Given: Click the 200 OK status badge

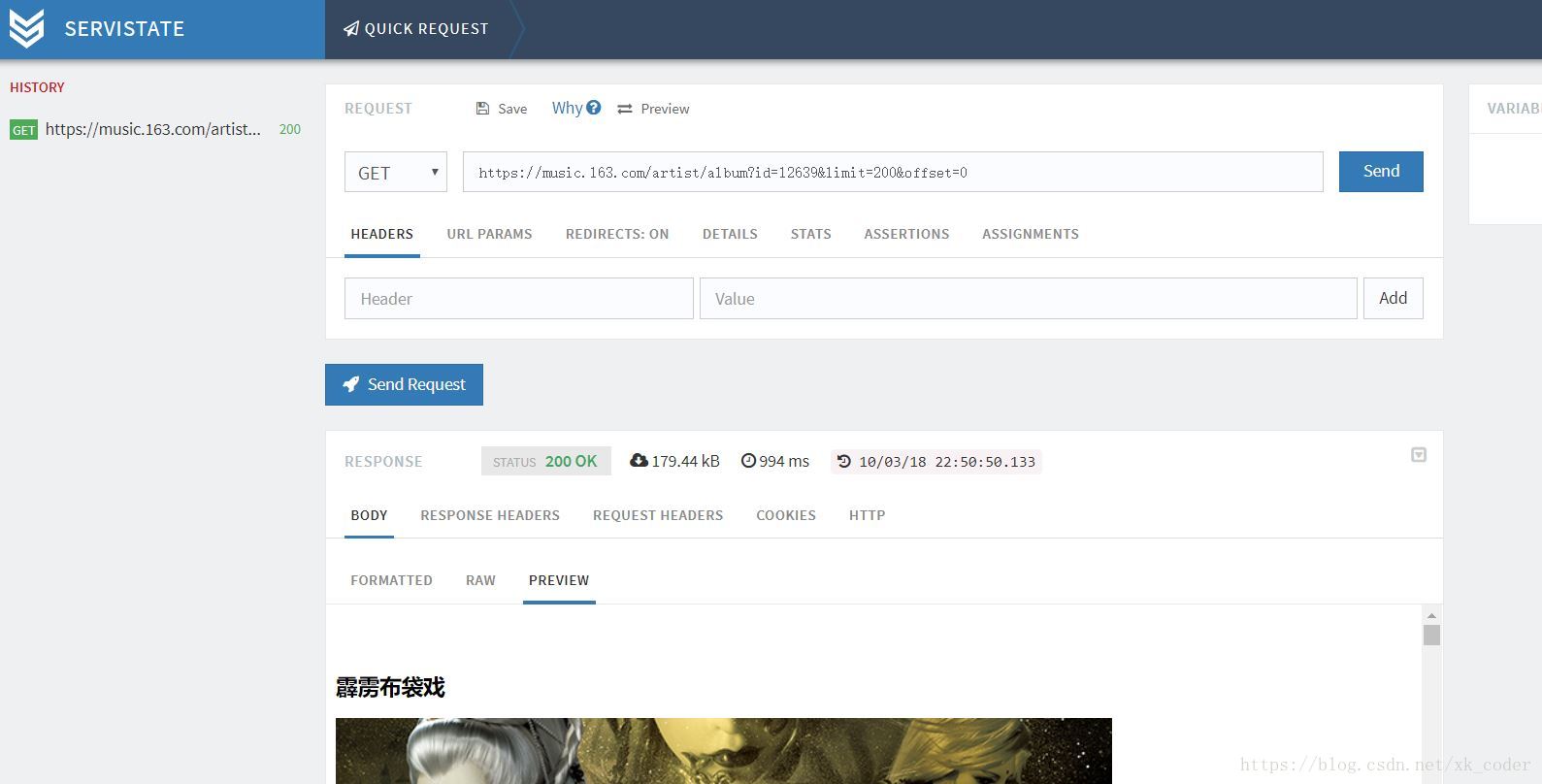Looking at the screenshot, I should (x=546, y=461).
